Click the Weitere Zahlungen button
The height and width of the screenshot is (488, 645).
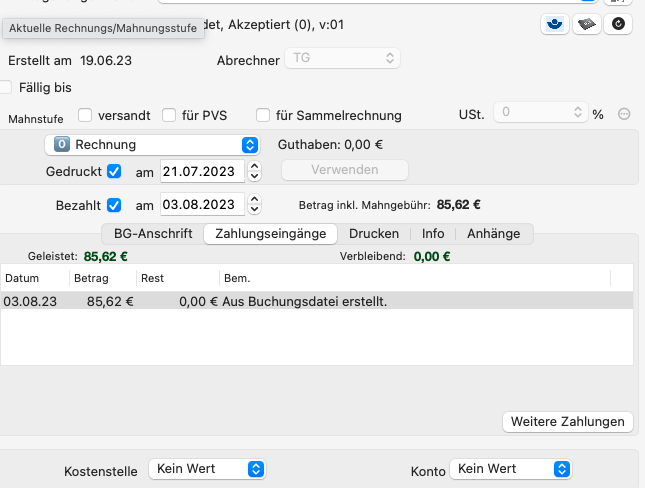click(x=568, y=422)
